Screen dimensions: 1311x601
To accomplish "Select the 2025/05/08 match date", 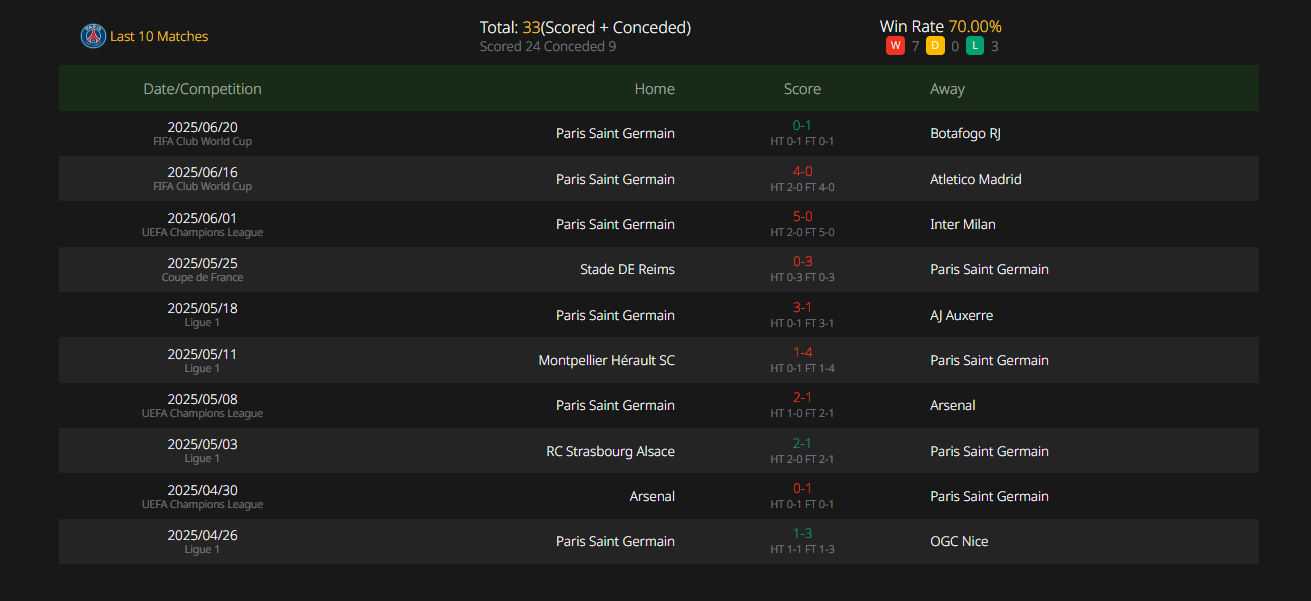I will [x=202, y=399].
